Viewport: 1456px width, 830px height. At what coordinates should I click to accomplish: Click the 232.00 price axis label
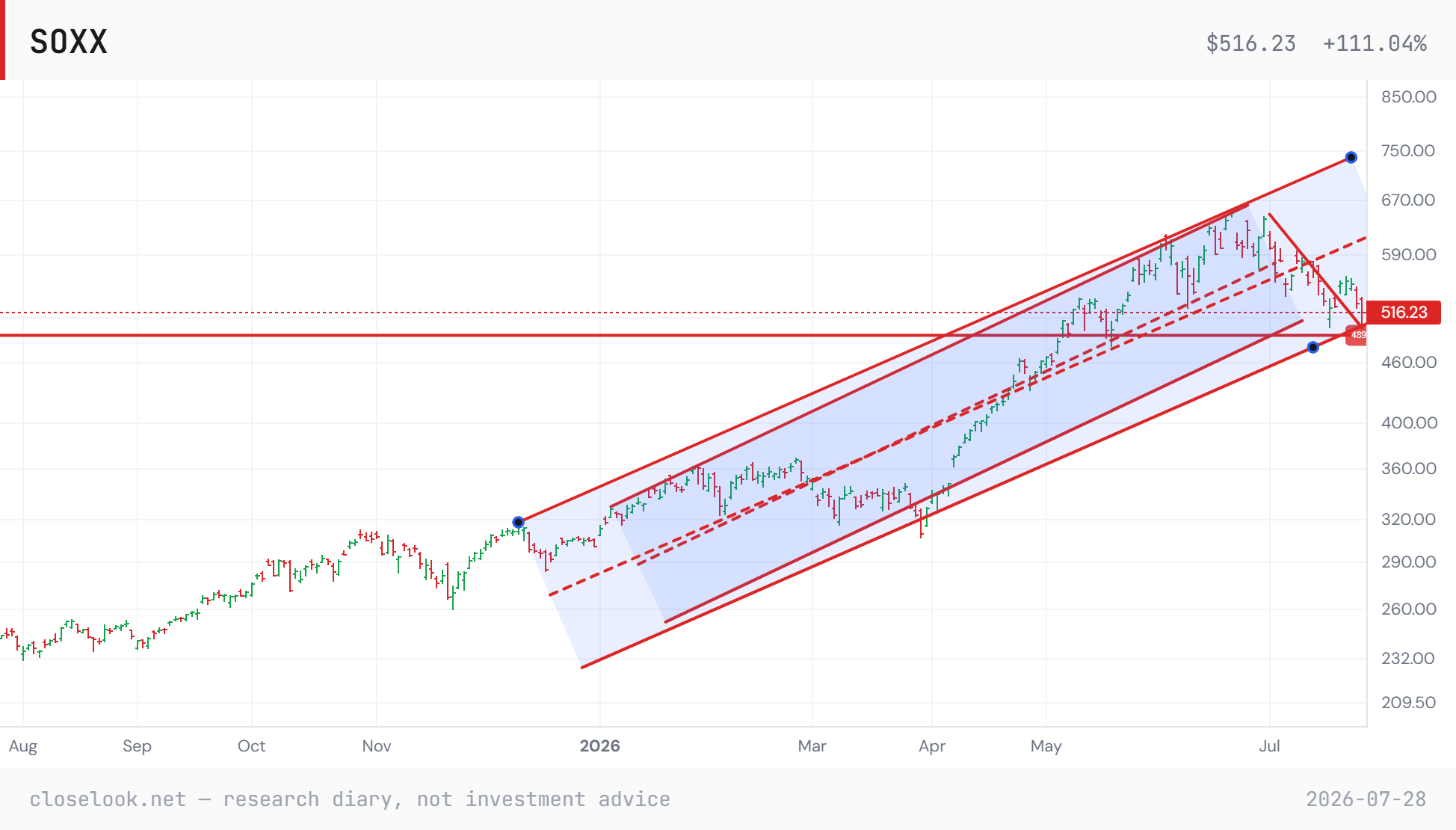coord(1408,658)
